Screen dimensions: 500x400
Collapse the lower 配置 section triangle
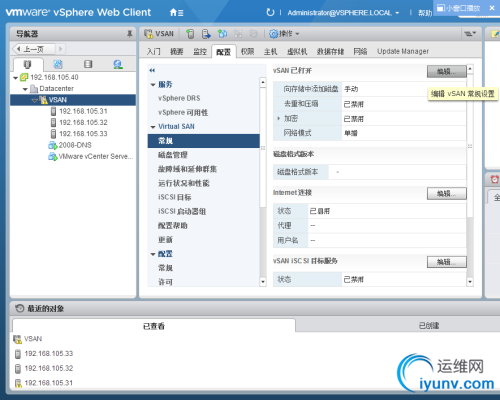click(x=153, y=254)
